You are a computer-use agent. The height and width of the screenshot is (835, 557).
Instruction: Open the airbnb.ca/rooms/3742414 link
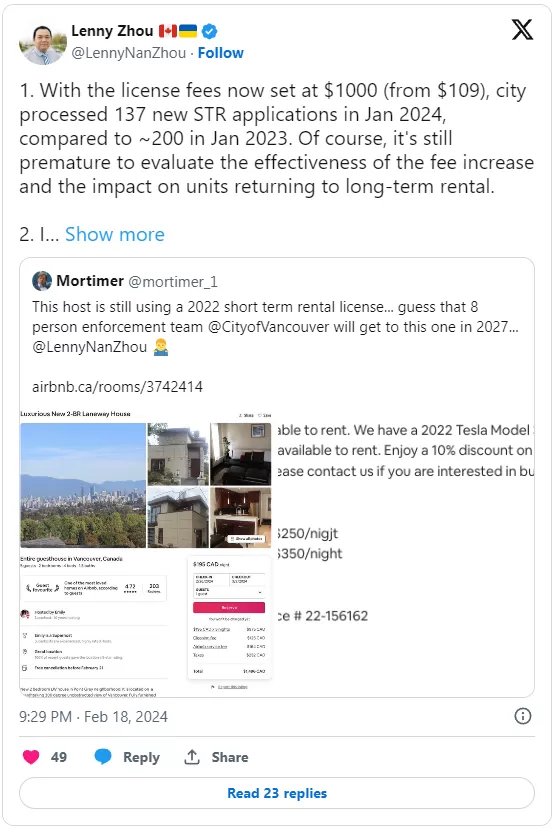(117, 387)
